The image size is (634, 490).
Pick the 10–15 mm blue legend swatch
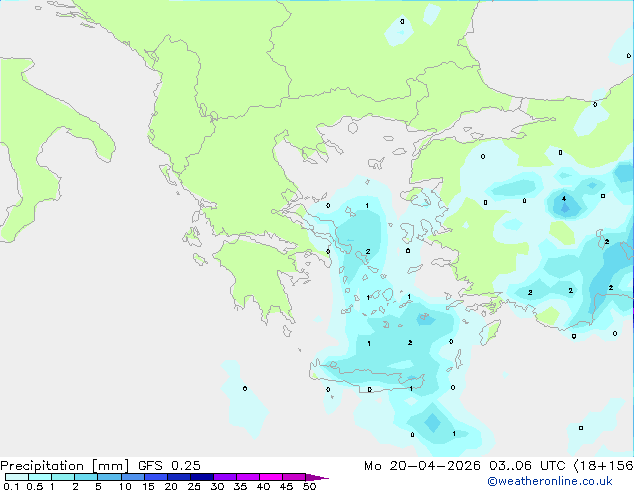pos(133,477)
